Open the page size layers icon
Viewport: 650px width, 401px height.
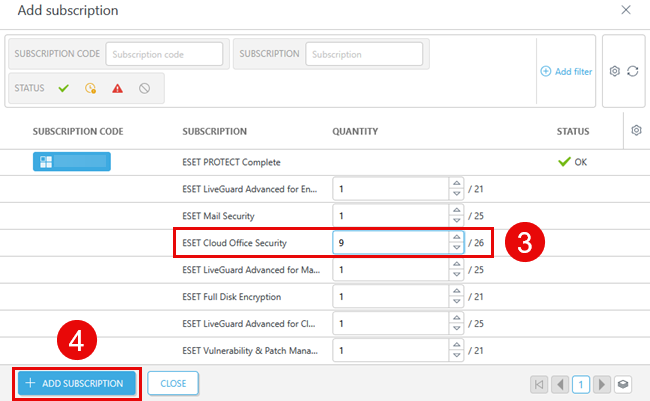[623, 384]
